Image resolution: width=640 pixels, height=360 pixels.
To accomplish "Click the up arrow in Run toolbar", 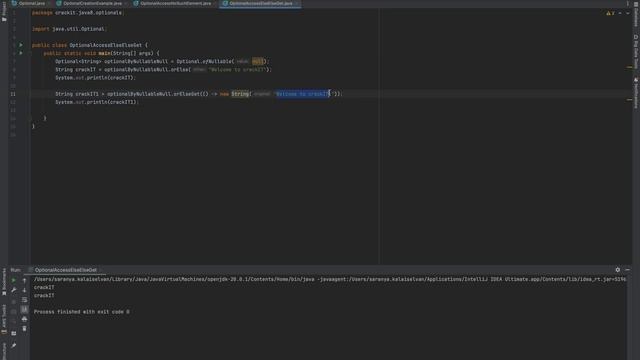I will (24, 280).
